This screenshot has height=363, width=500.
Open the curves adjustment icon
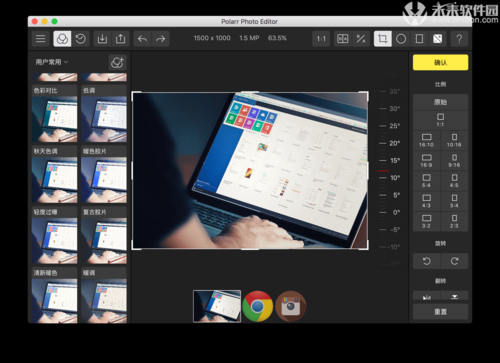coord(361,39)
